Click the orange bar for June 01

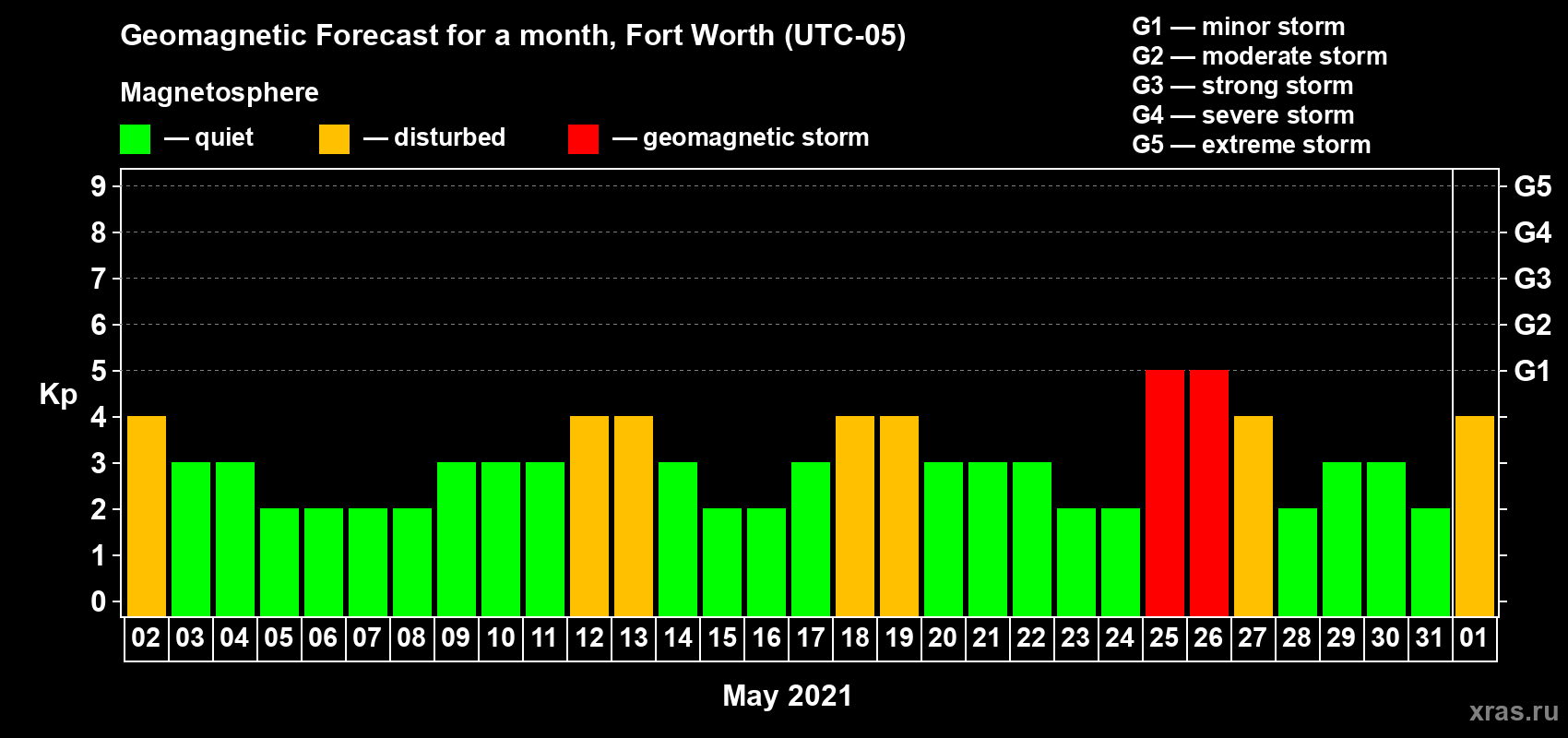click(x=1475, y=517)
